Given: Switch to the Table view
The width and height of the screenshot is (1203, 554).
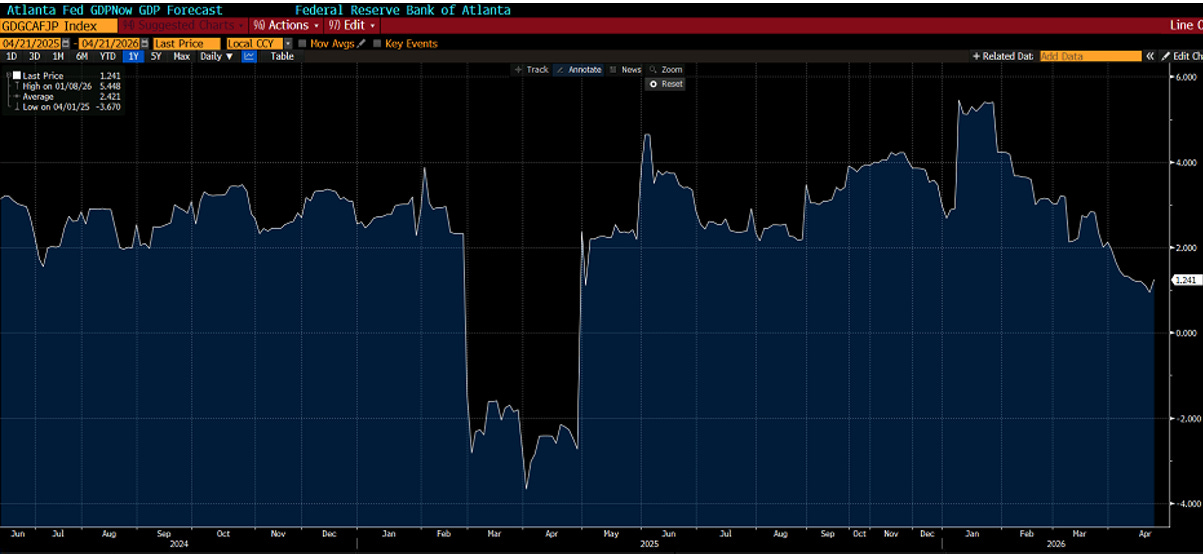Looking at the screenshot, I should coord(282,57).
